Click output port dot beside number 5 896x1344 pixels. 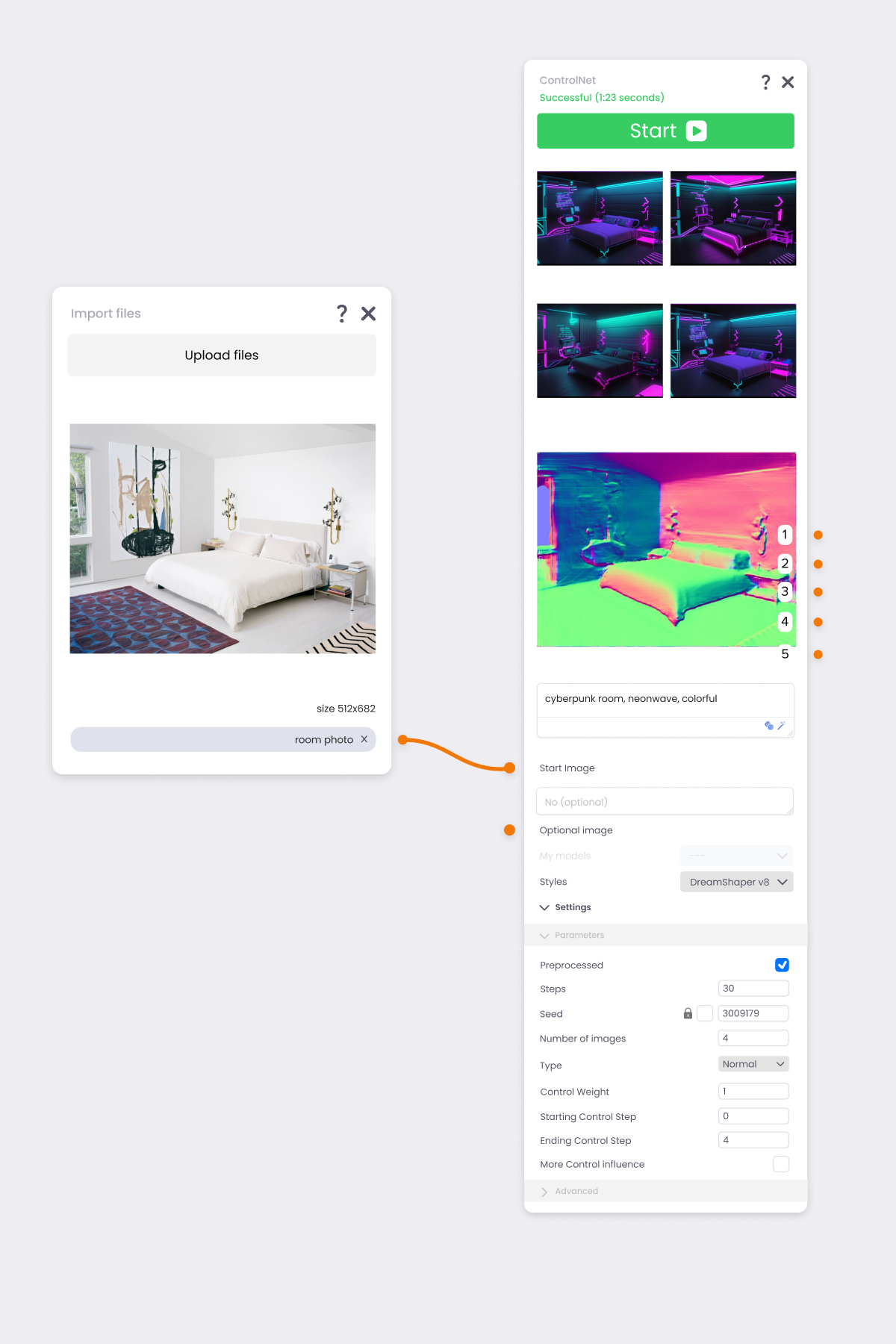(x=818, y=654)
